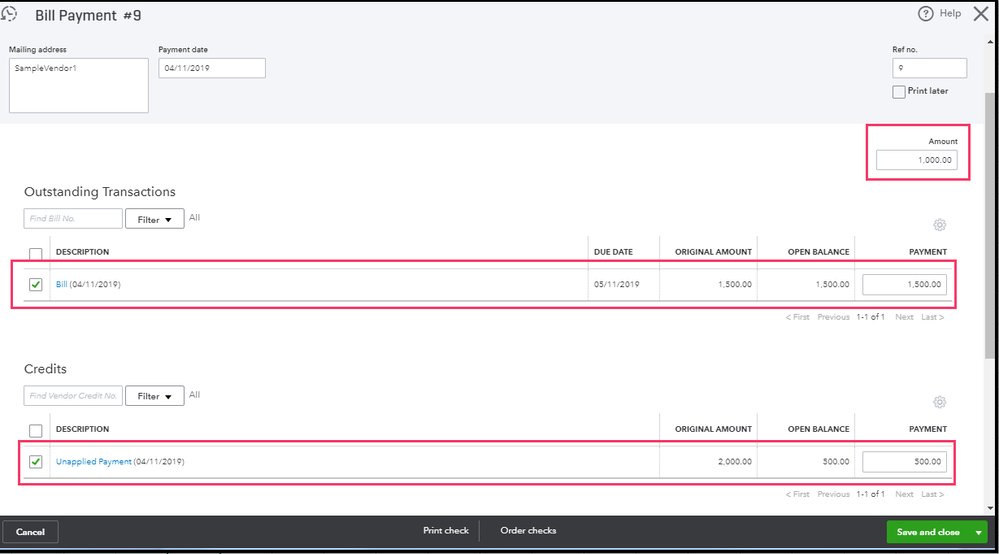Open the Bill link dated 04/11/2019
Viewport: 999px width, 554px height.
61,284
